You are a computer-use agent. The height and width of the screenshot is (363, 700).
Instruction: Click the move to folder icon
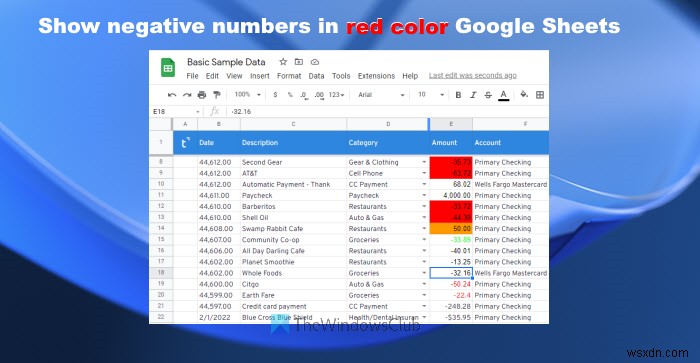tap(299, 62)
